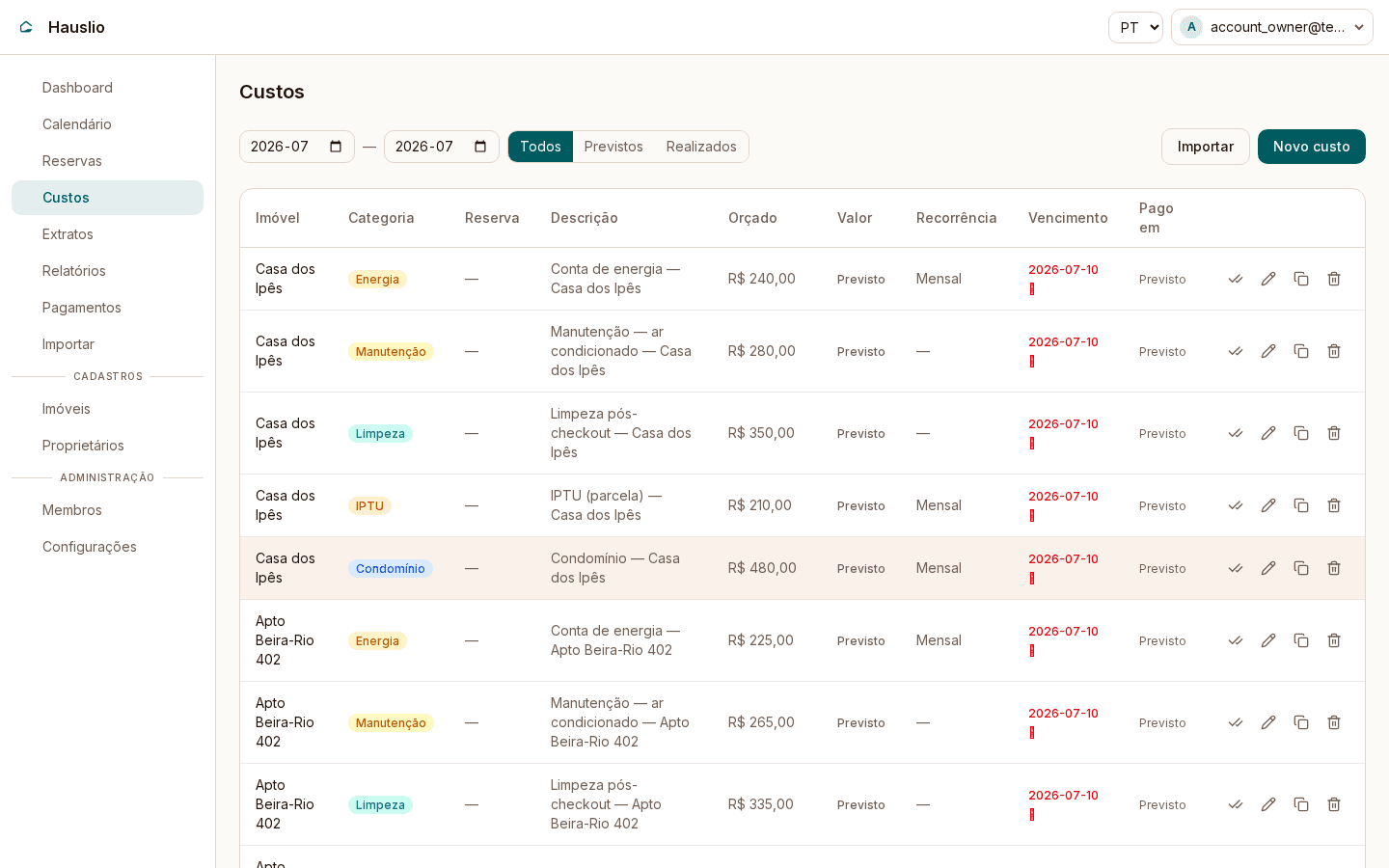Click the Recorrência column header
1389x868 pixels.
click(x=957, y=218)
